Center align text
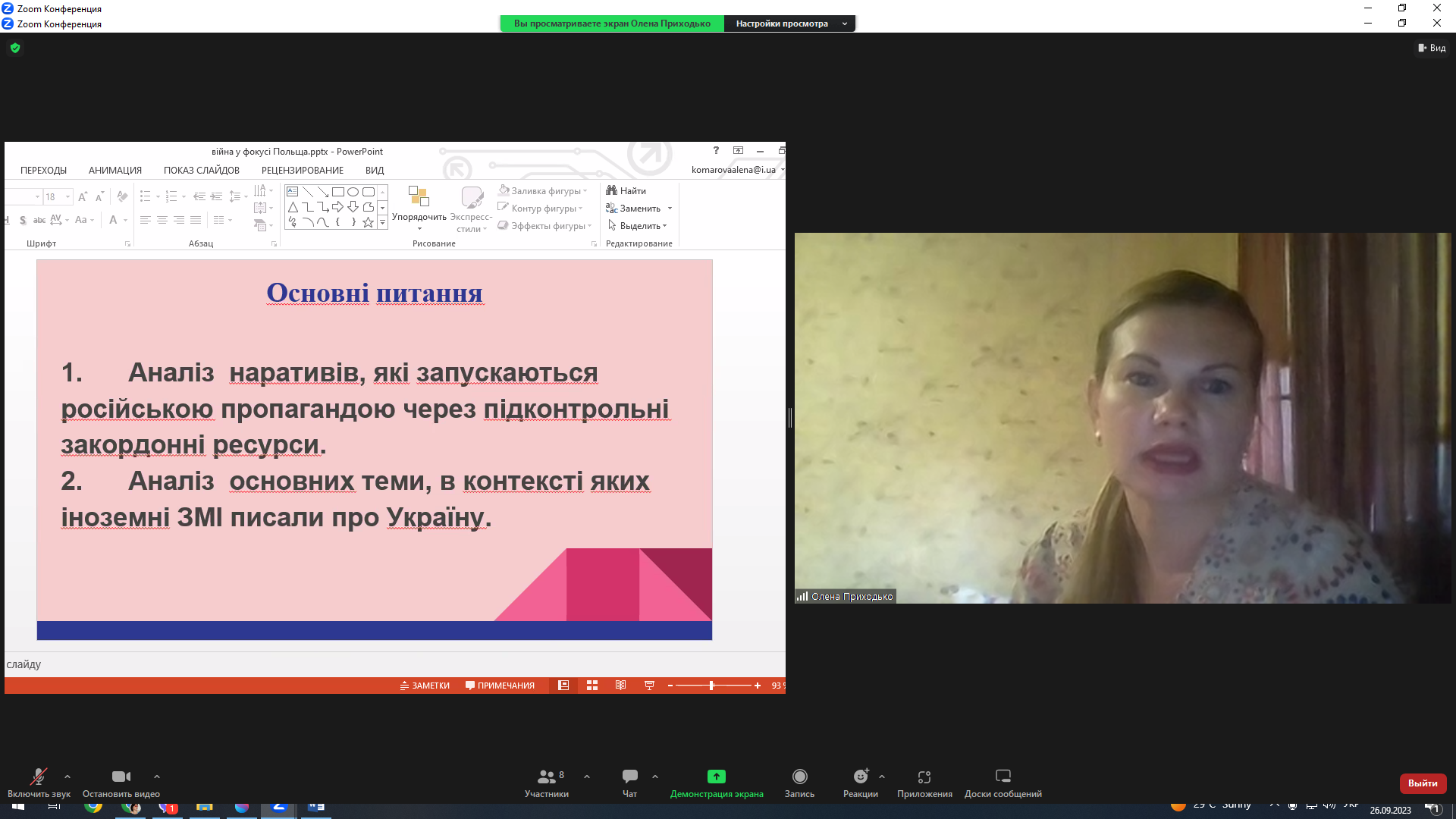Image resolution: width=1456 pixels, height=819 pixels. pyautogui.click(x=162, y=220)
